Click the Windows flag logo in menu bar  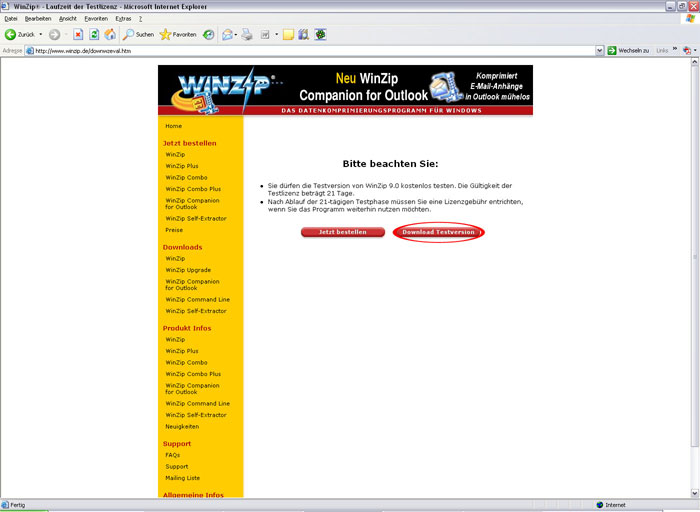[691, 18]
